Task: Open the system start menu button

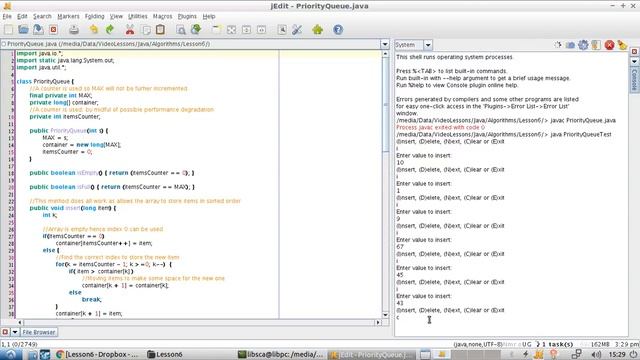Action: click(10, 354)
